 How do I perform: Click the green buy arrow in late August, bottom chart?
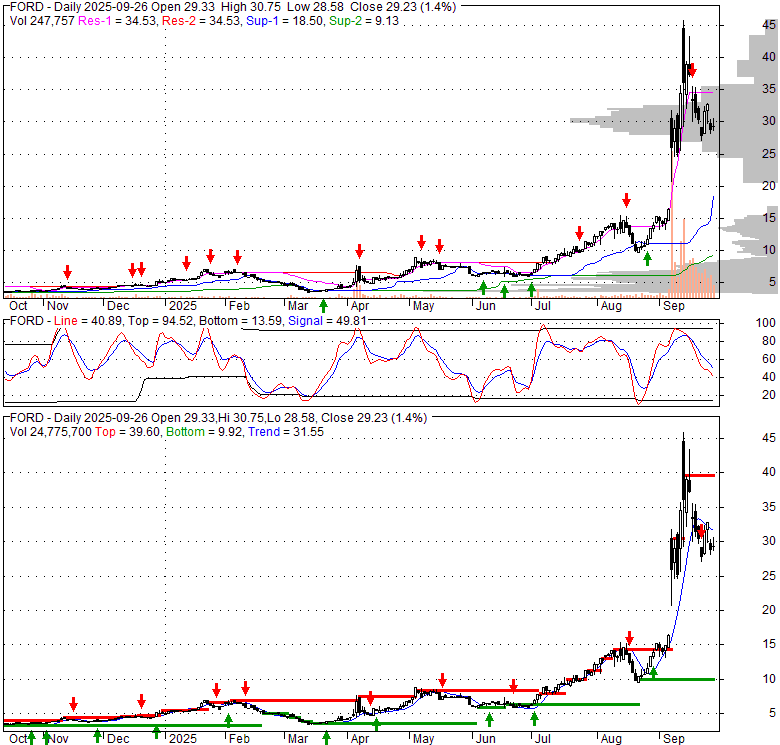[653, 673]
